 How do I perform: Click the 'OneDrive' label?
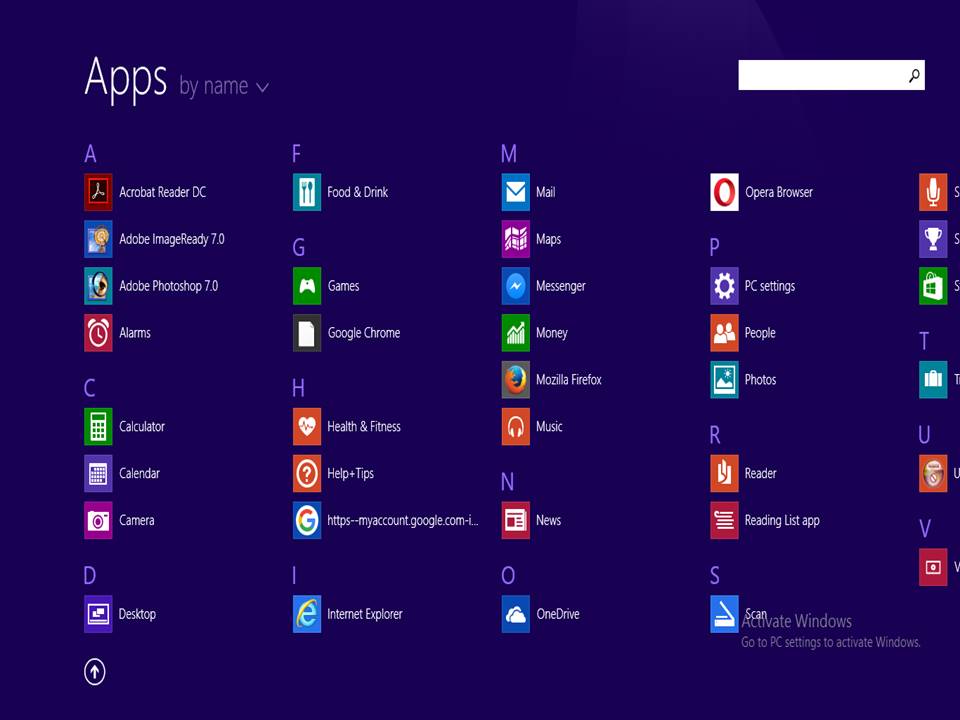(558, 614)
